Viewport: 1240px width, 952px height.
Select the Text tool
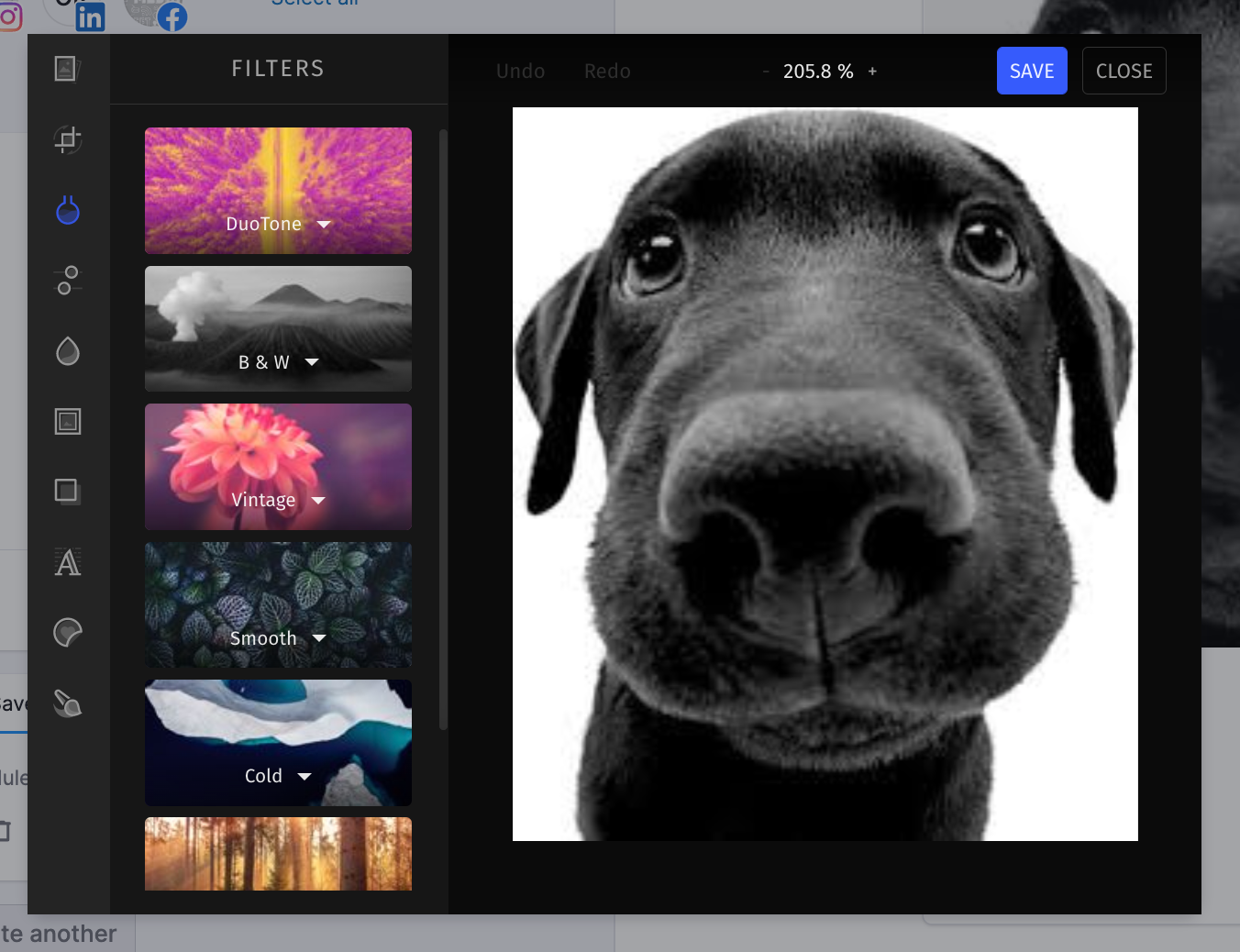(67, 562)
